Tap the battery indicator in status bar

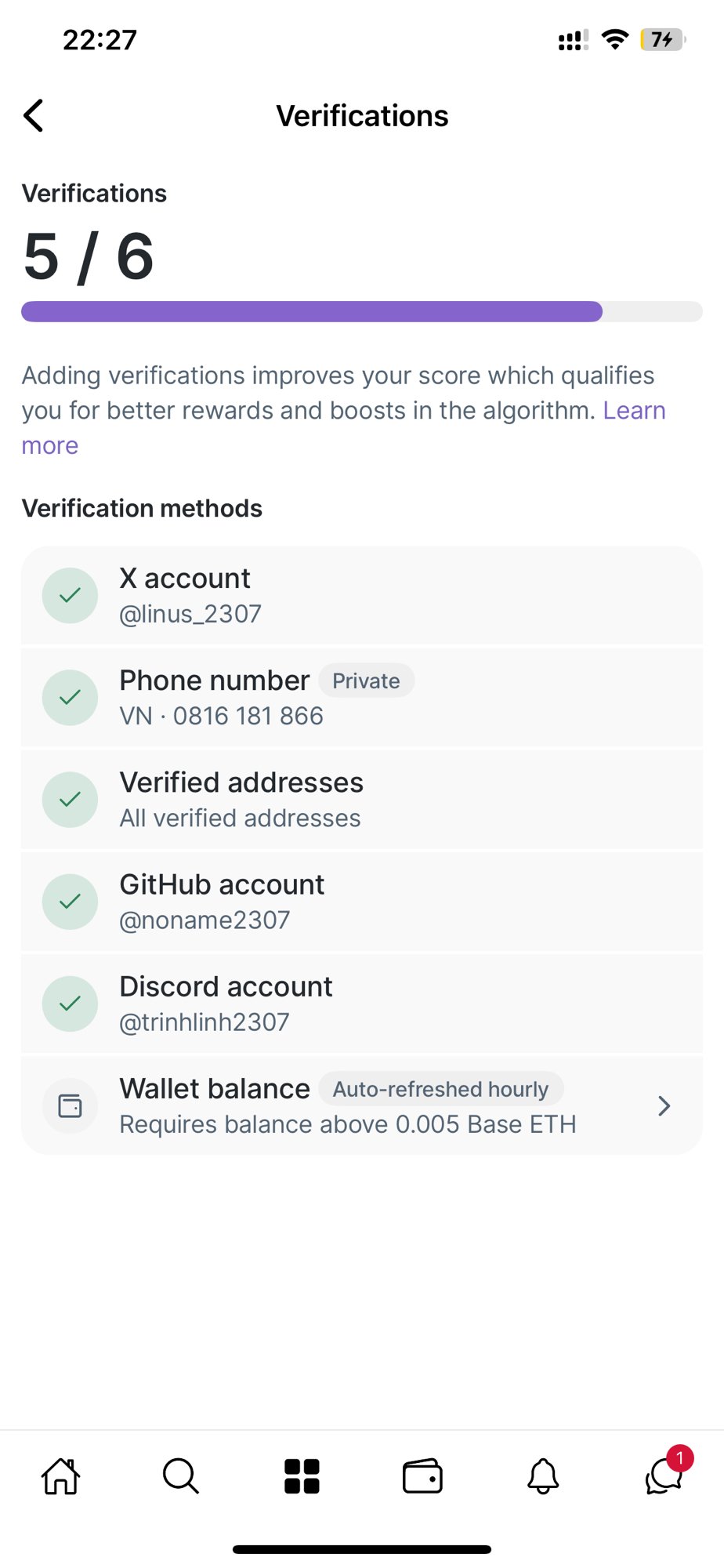(x=663, y=39)
